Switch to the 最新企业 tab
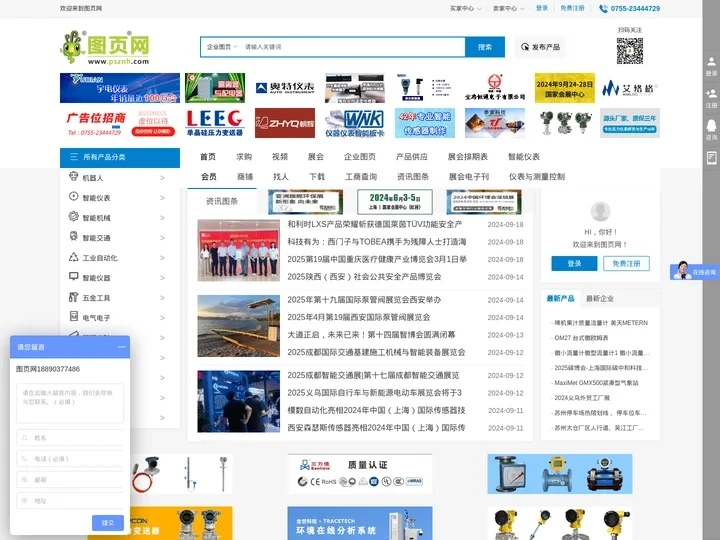720x540 pixels. pyautogui.click(x=600, y=298)
